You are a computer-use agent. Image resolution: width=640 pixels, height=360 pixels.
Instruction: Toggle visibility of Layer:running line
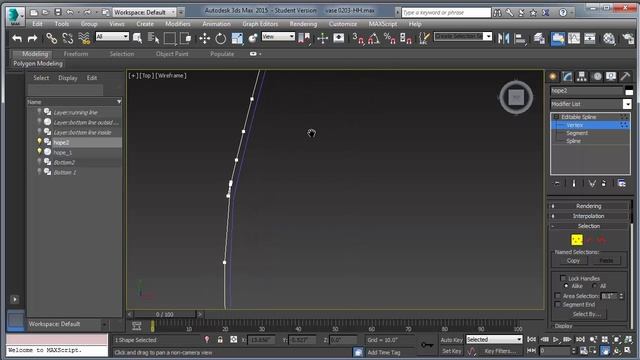[x=40, y=111]
